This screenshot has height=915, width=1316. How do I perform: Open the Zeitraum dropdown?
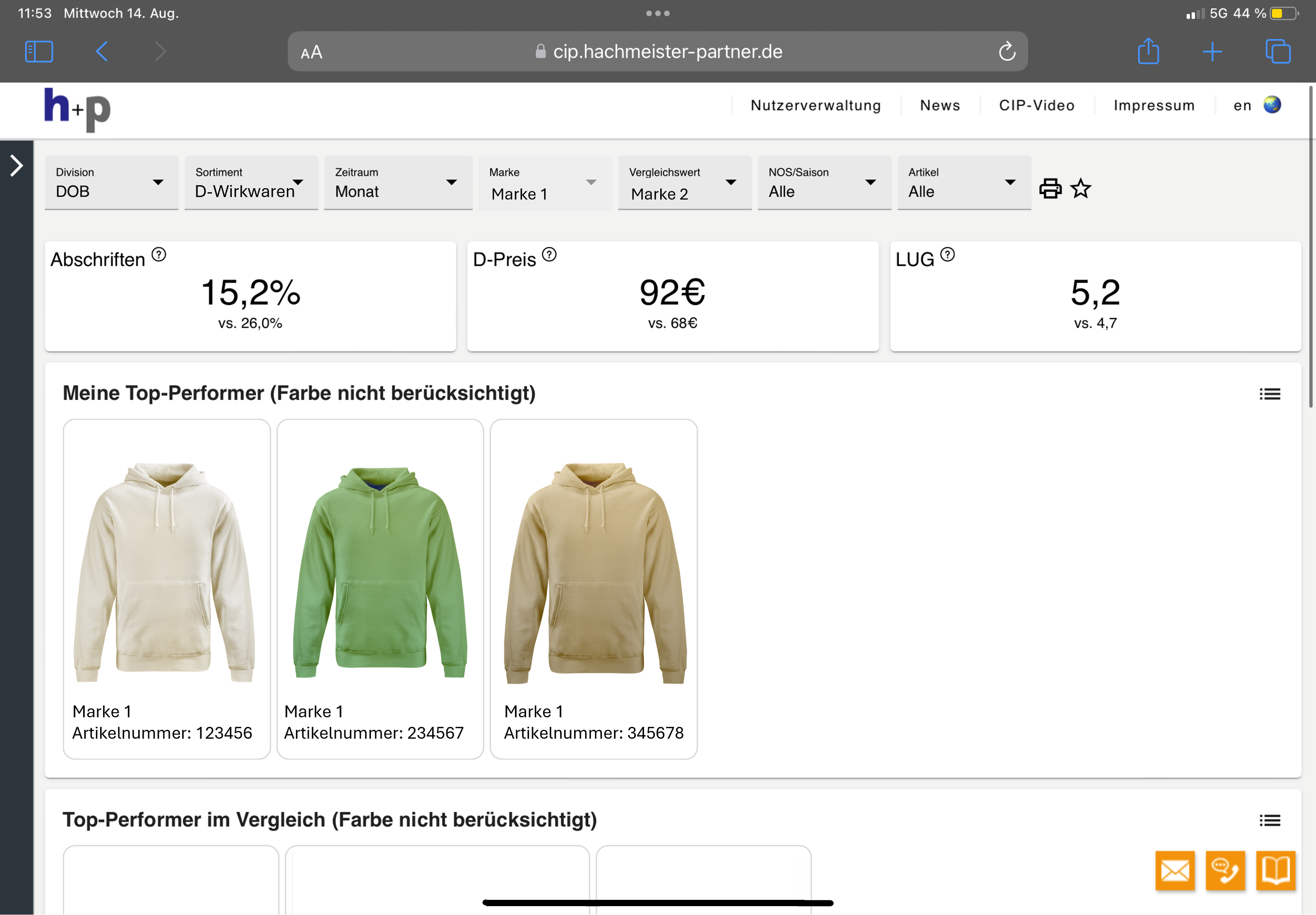pos(398,182)
